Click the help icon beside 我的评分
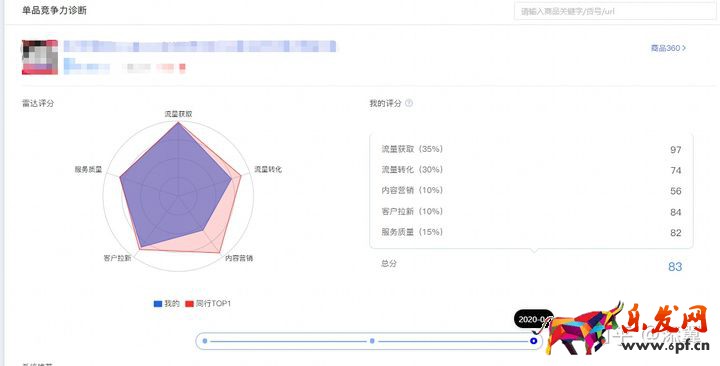The image size is (720, 366). [409, 103]
